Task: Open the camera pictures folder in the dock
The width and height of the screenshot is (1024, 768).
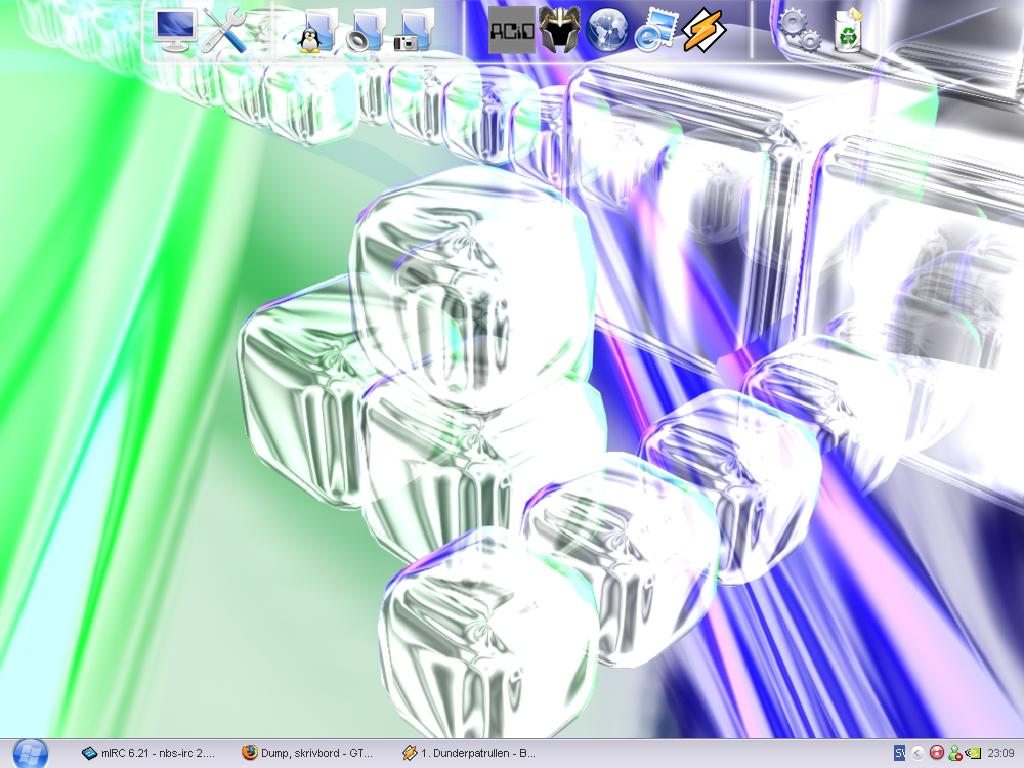Action: [x=414, y=31]
